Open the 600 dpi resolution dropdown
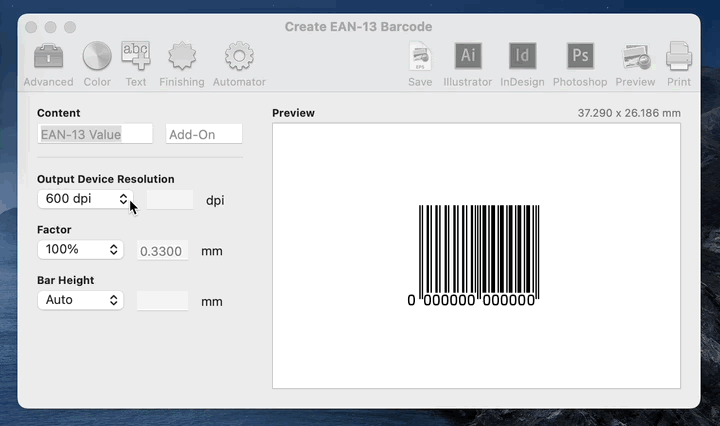This screenshot has height=426, width=720. tap(85, 199)
